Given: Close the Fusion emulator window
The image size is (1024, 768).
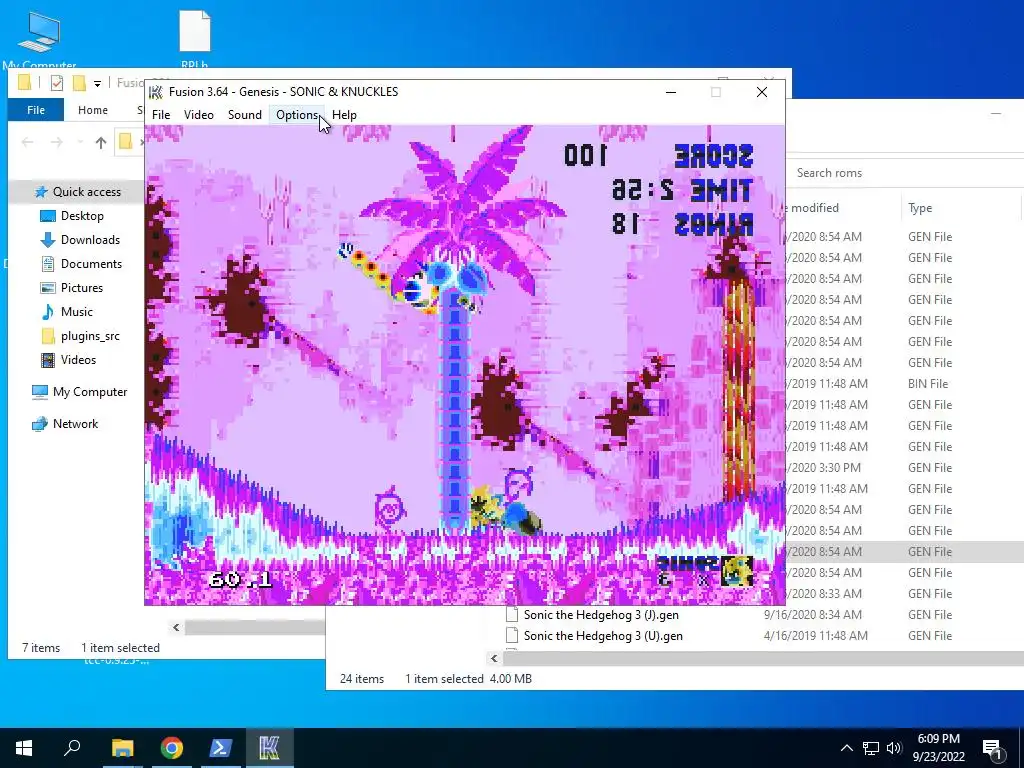Looking at the screenshot, I should 761,92.
